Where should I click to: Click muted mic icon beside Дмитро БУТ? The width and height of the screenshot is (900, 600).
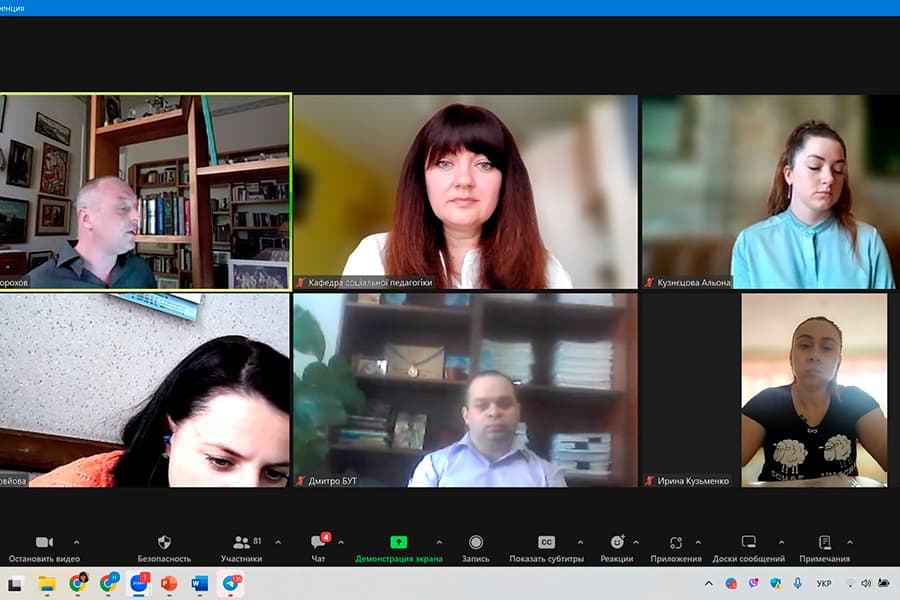click(x=301, y=481)
